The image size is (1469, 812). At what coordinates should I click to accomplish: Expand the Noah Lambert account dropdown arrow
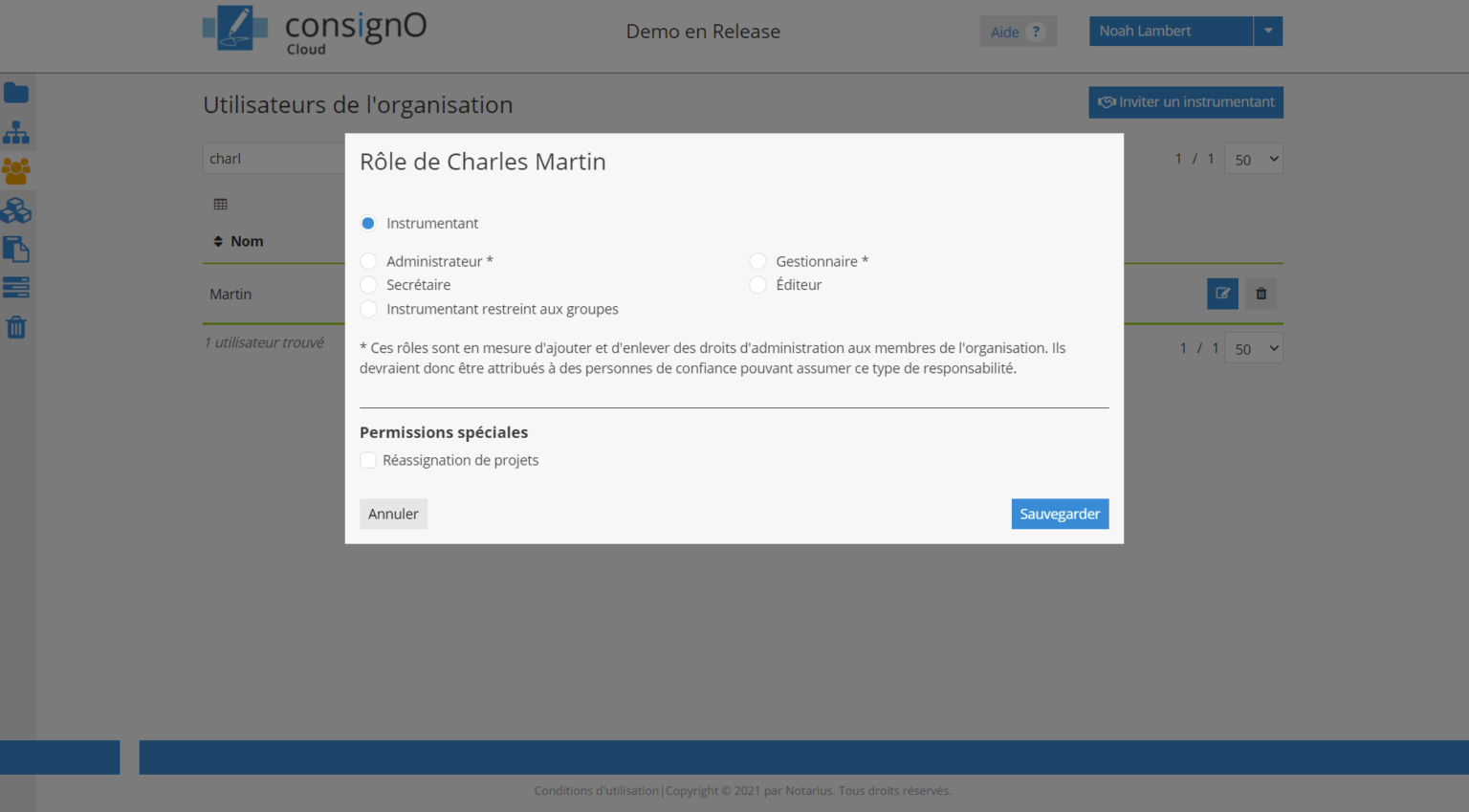pos(1268,31)
